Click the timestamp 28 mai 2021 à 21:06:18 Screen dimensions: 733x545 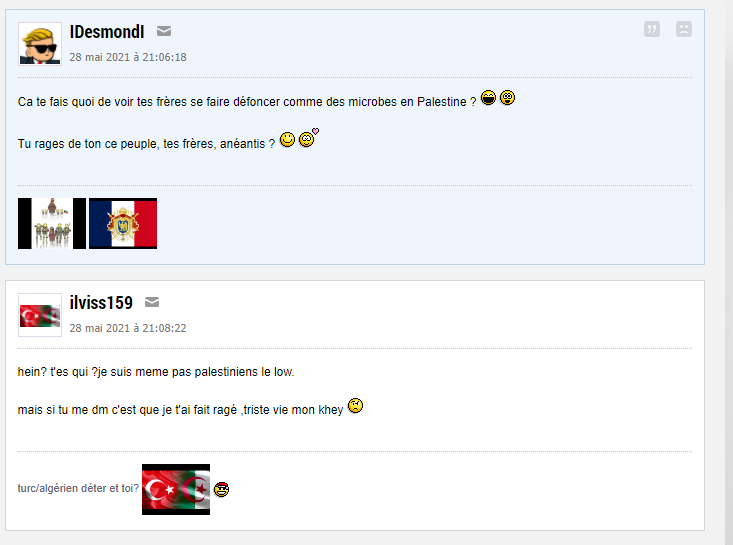tap(128, 57)
